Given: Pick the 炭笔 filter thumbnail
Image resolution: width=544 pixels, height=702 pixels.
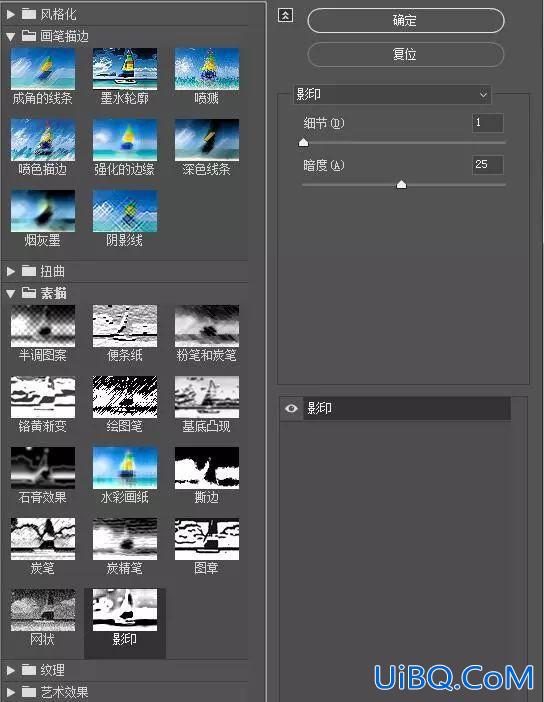Looking at the screenshot, I should click(x=43, y=539).
